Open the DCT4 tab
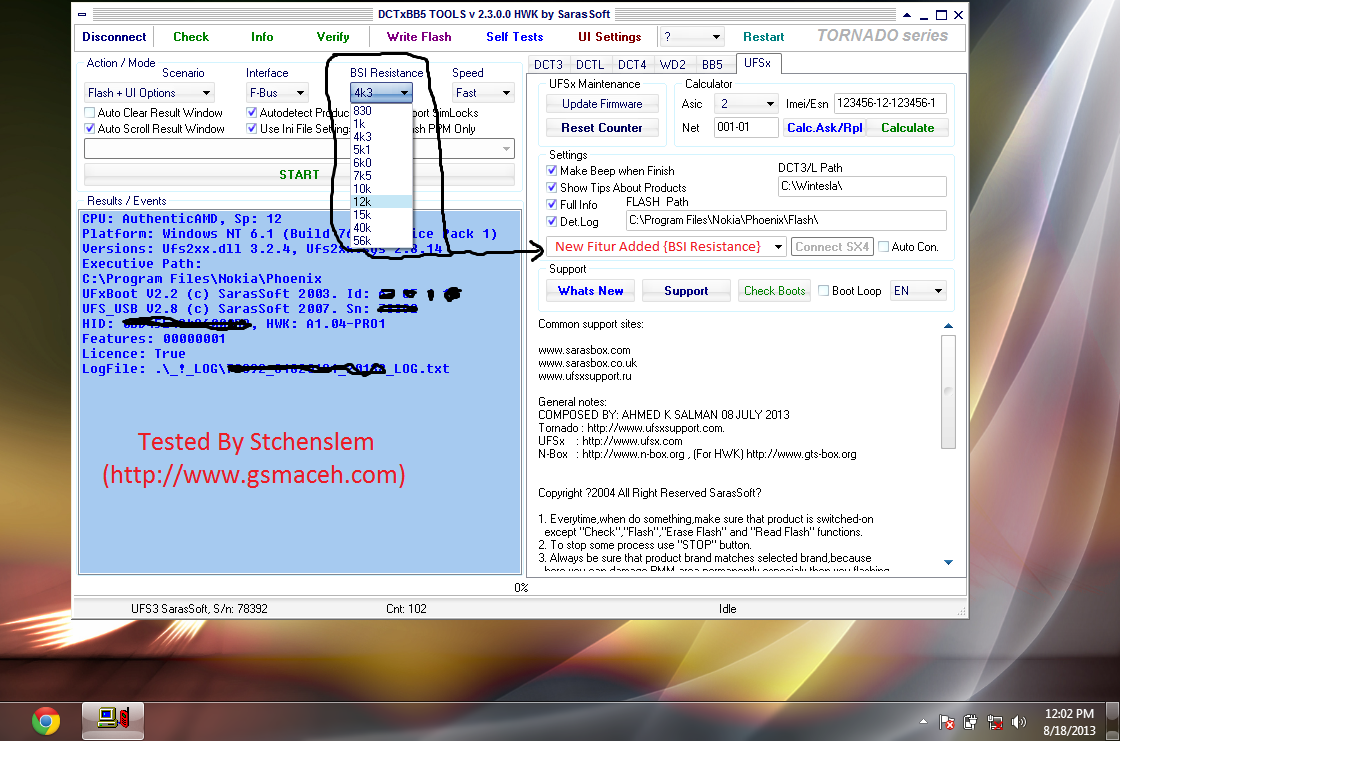This screenshot has height=768, width=1366. (632, 64)
